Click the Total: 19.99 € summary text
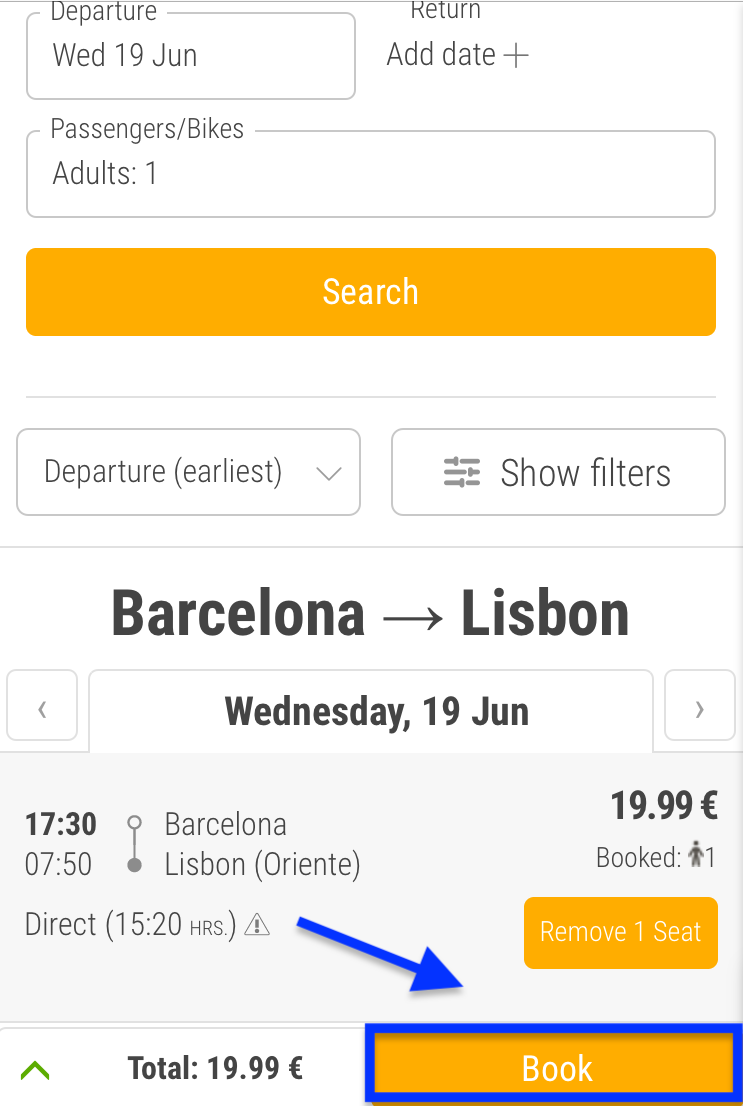The width and height of the screenshot is (743, 1106). (x=215, y=1069)
